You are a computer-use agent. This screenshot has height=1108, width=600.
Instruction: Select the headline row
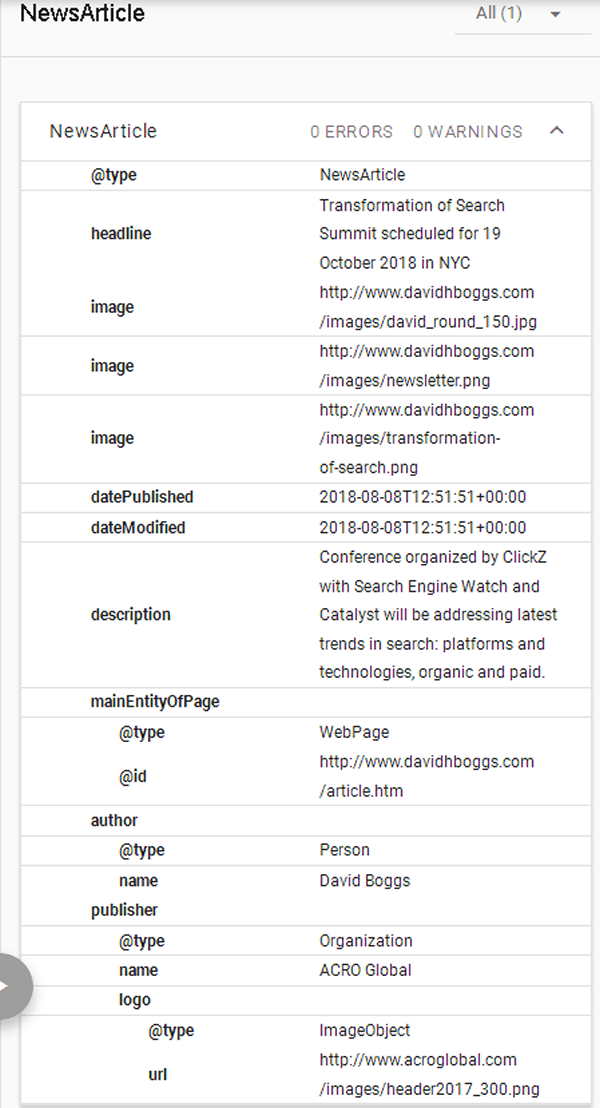click(306, 234)
